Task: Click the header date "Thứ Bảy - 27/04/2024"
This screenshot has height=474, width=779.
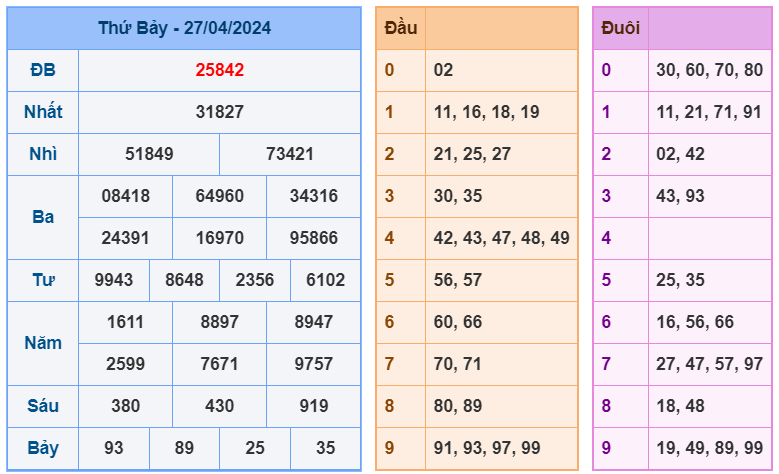Action: 184,28
